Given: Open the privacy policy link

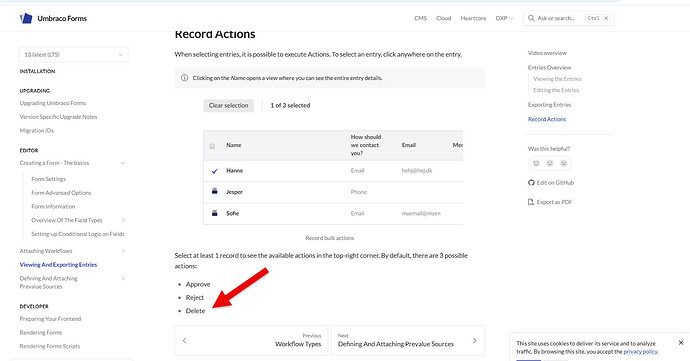Looking at the screenshot, I should [x=640, y=351].
